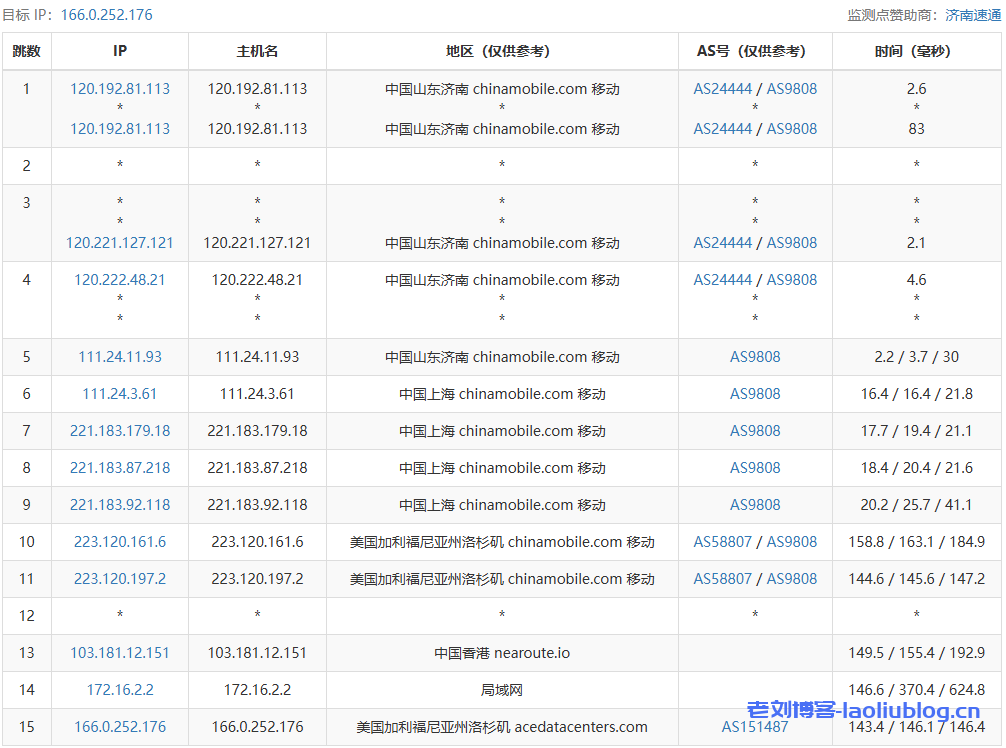Select IP link 221.183.179.18 in hop 7

click(120, 431)
